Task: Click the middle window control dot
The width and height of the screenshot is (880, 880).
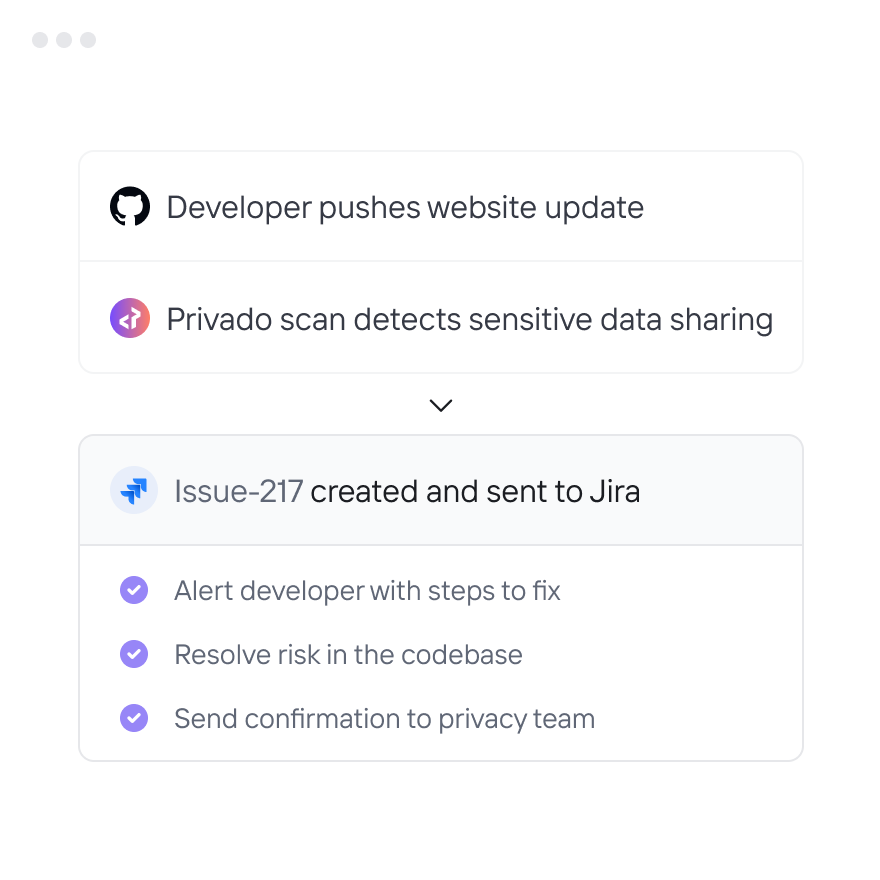Action: click(x=64, y=40)
